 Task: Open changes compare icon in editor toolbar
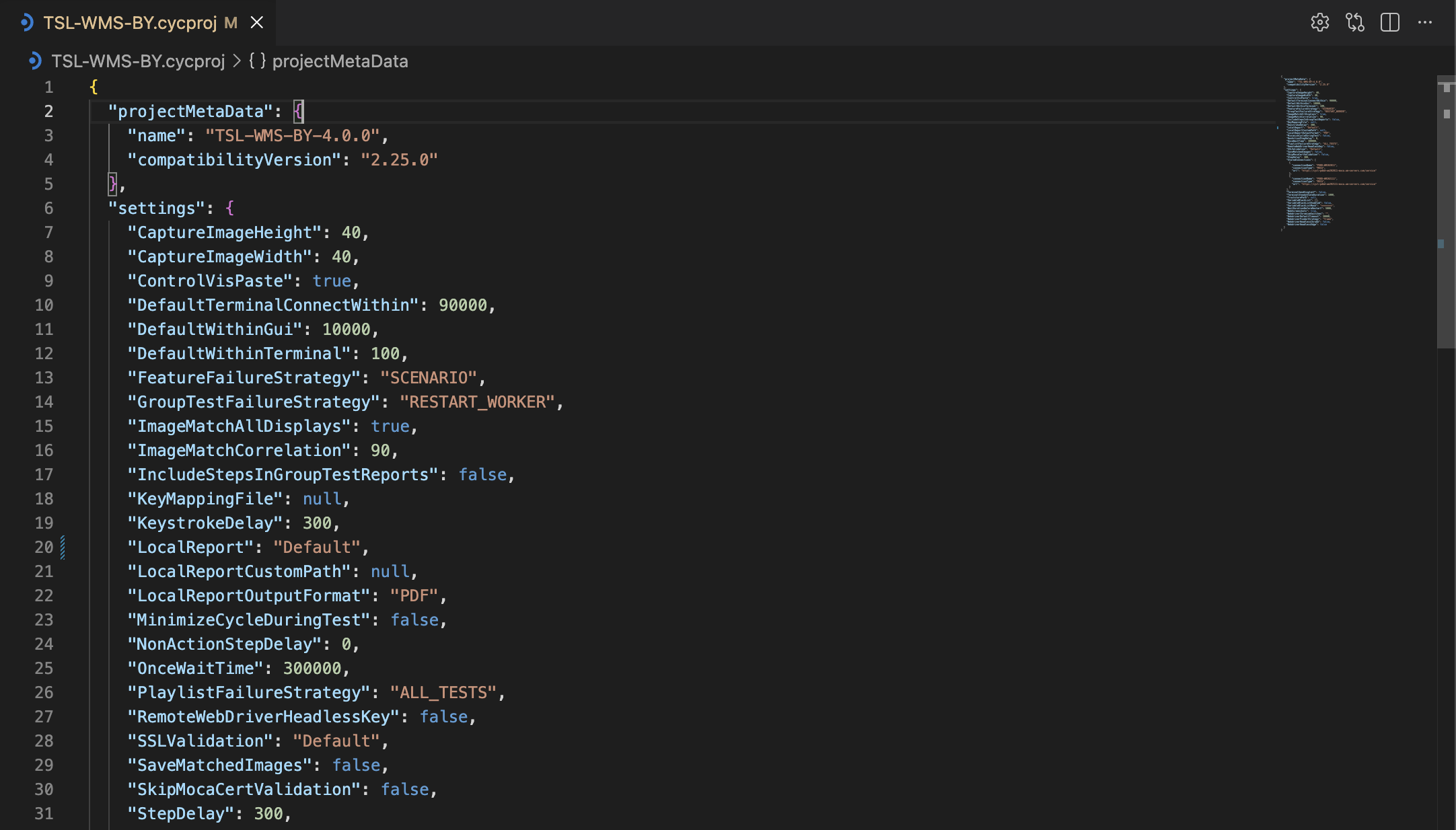coord(1354,22)
